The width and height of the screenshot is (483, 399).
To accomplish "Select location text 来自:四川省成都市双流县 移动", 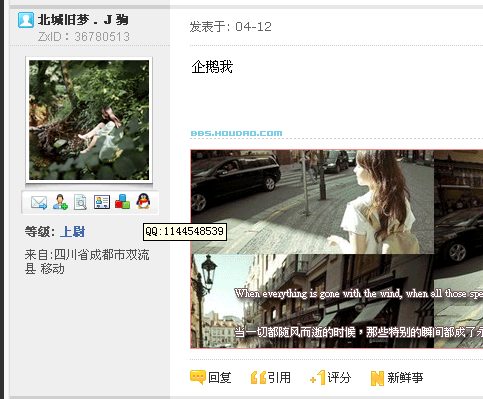I will [87, 262].
